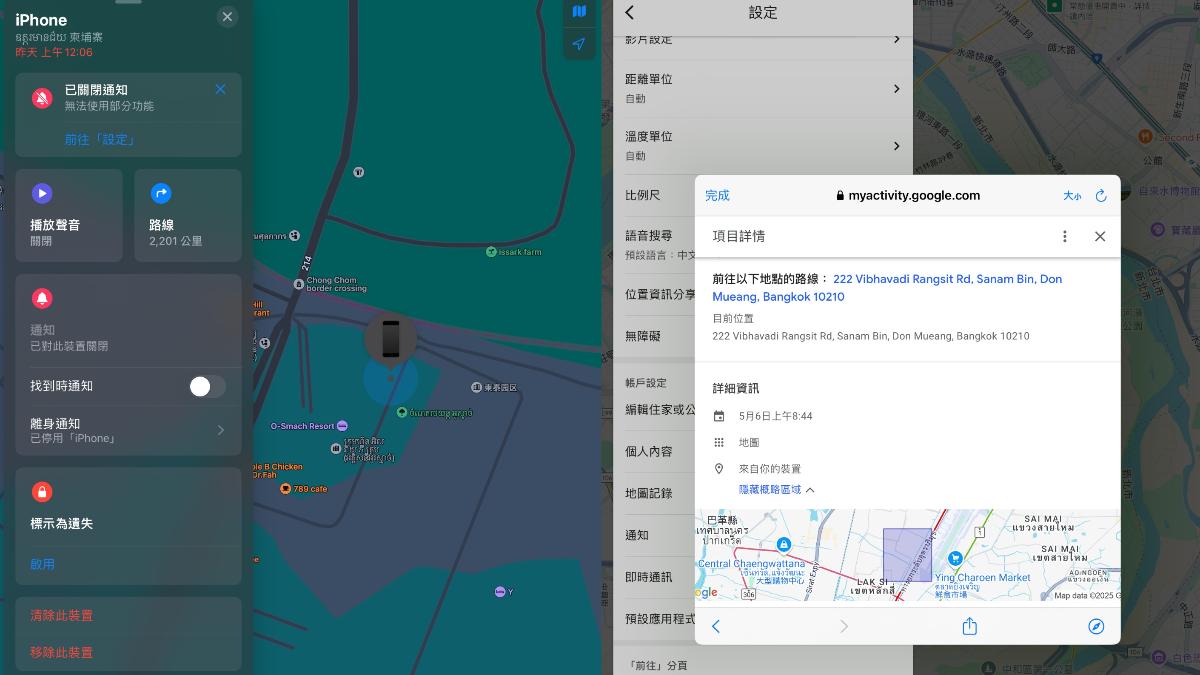
Task: Click the 5月6日上午8:44 date text
Action: pyautogui.click(x=776, y=416)
